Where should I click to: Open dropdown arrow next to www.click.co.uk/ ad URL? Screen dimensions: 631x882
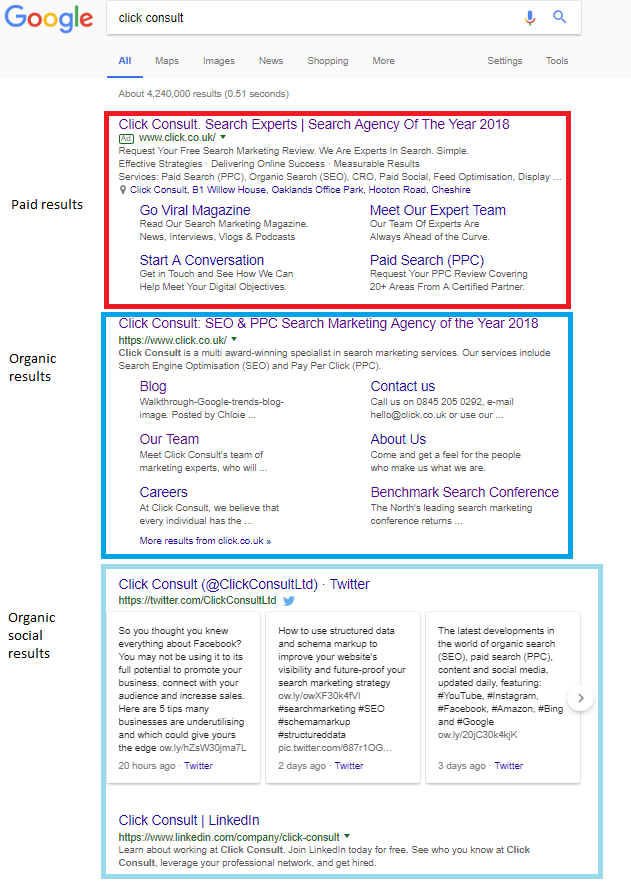point(223,137)
